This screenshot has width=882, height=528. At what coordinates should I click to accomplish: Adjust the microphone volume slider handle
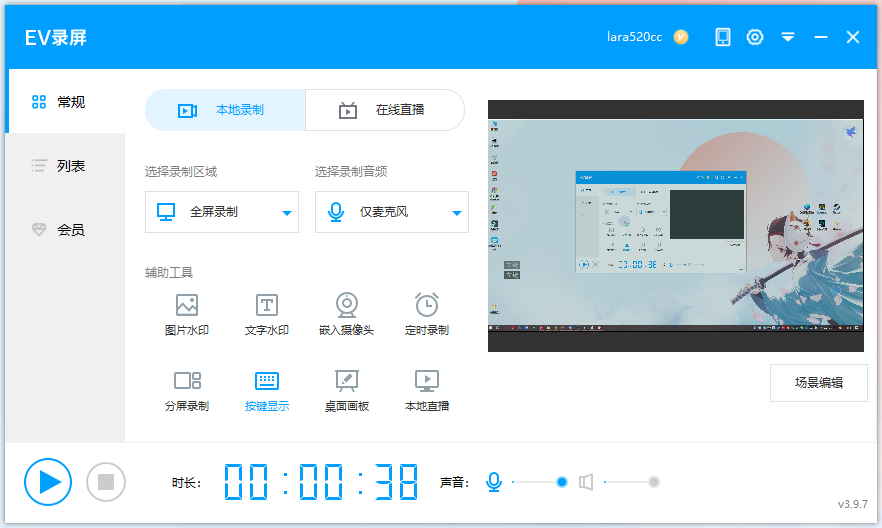(x=561, y=482)
